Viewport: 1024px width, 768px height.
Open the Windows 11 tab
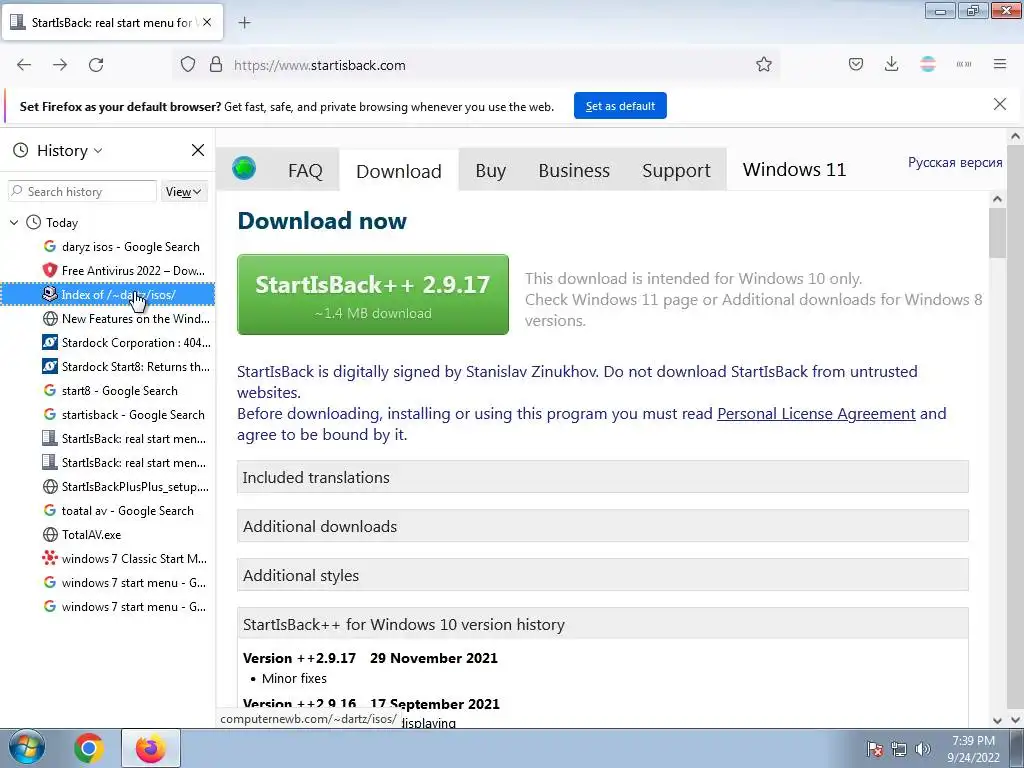(794, 169)
